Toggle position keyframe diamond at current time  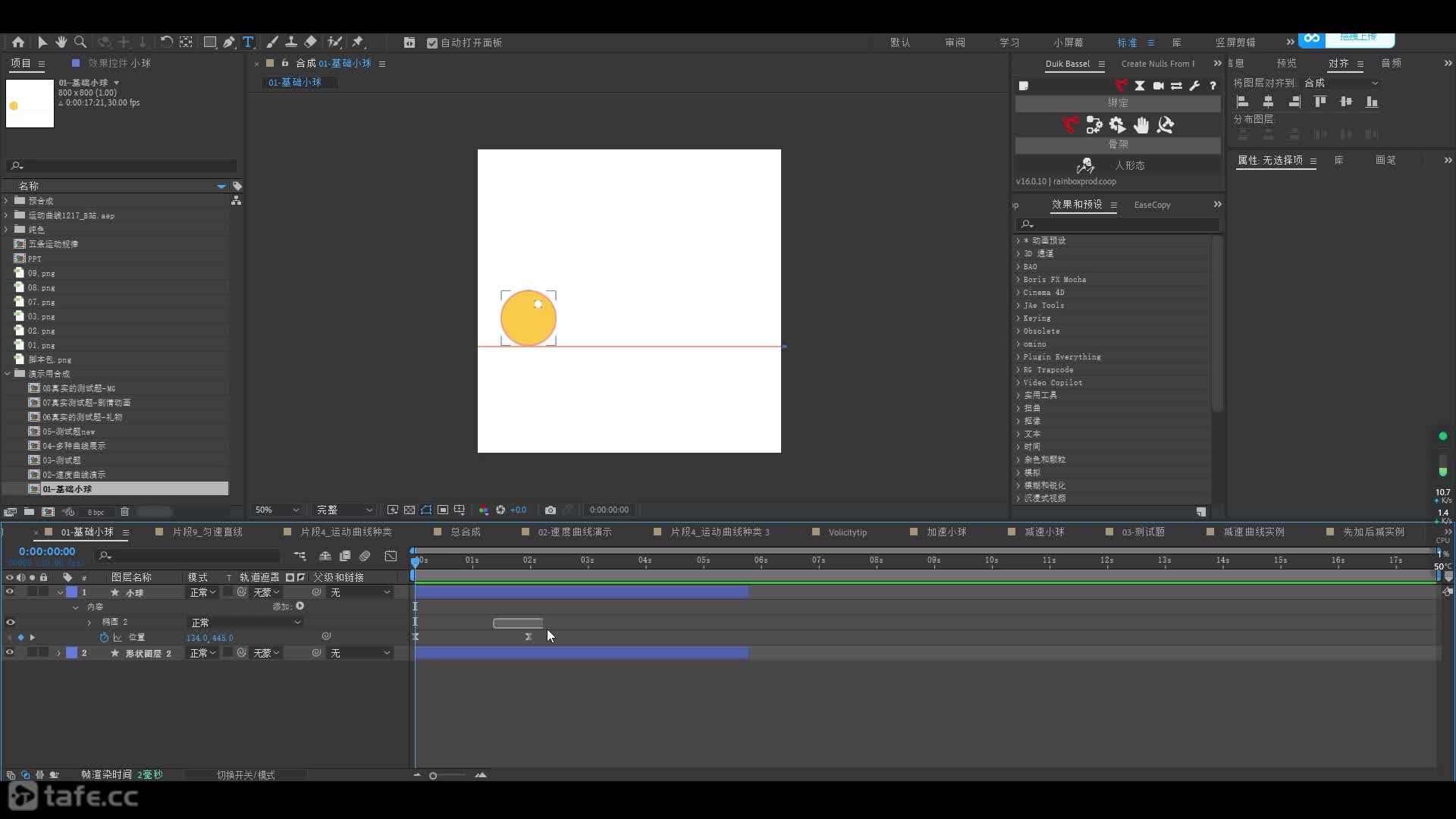pos(20,638)
